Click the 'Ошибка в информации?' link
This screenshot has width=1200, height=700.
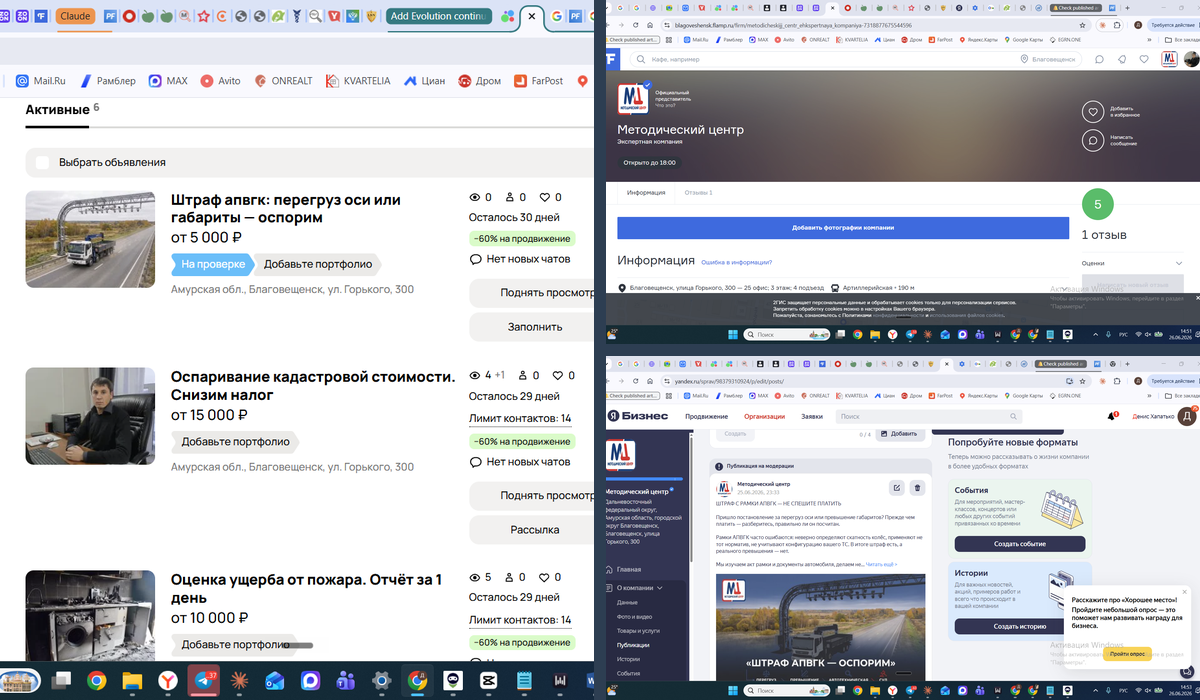pos(737,262)
